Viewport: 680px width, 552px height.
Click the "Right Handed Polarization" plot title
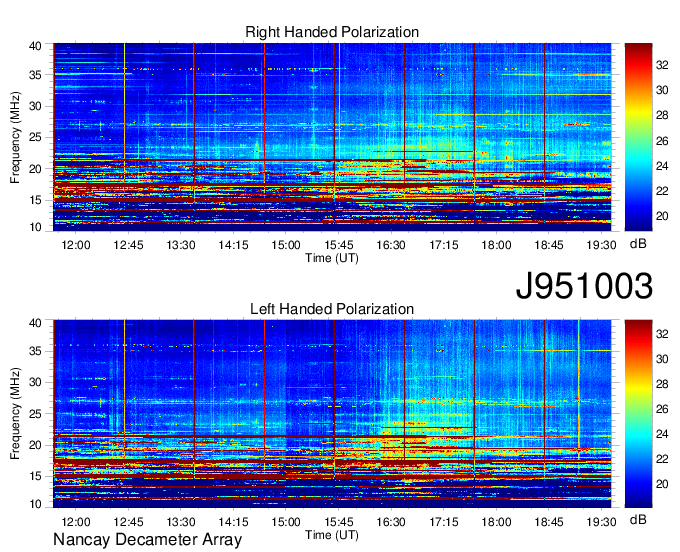click(332, 32)
